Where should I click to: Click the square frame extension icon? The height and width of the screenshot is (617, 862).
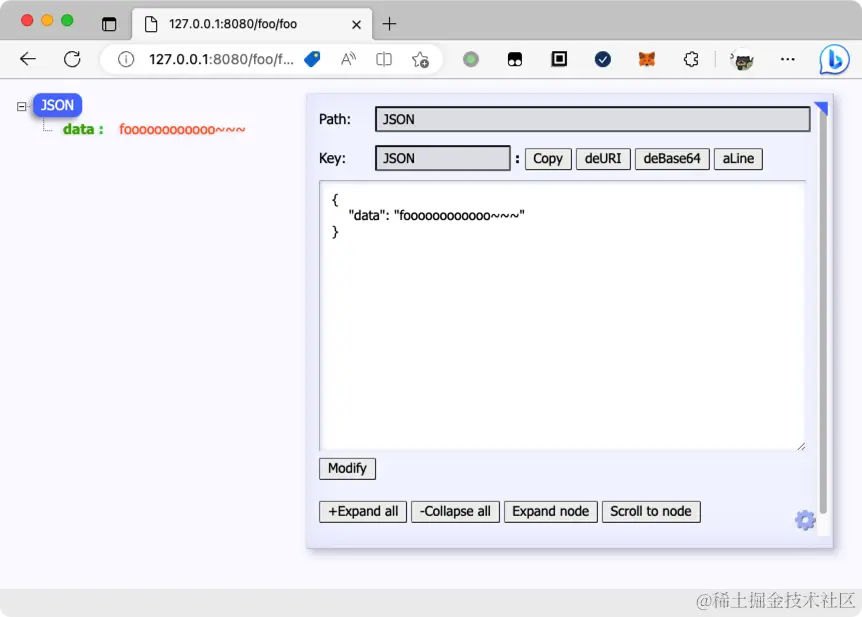[x=559, y=59]
